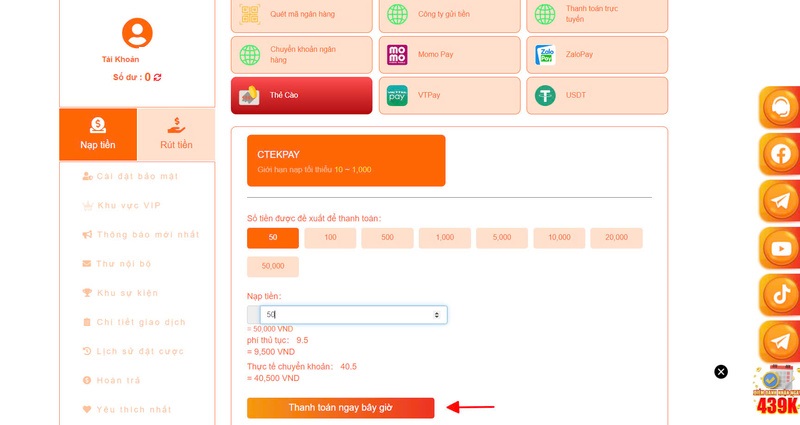Screen dimensions: 800x425
Task: Open Yêu thích nhất list
Action: tap(127, 409)
